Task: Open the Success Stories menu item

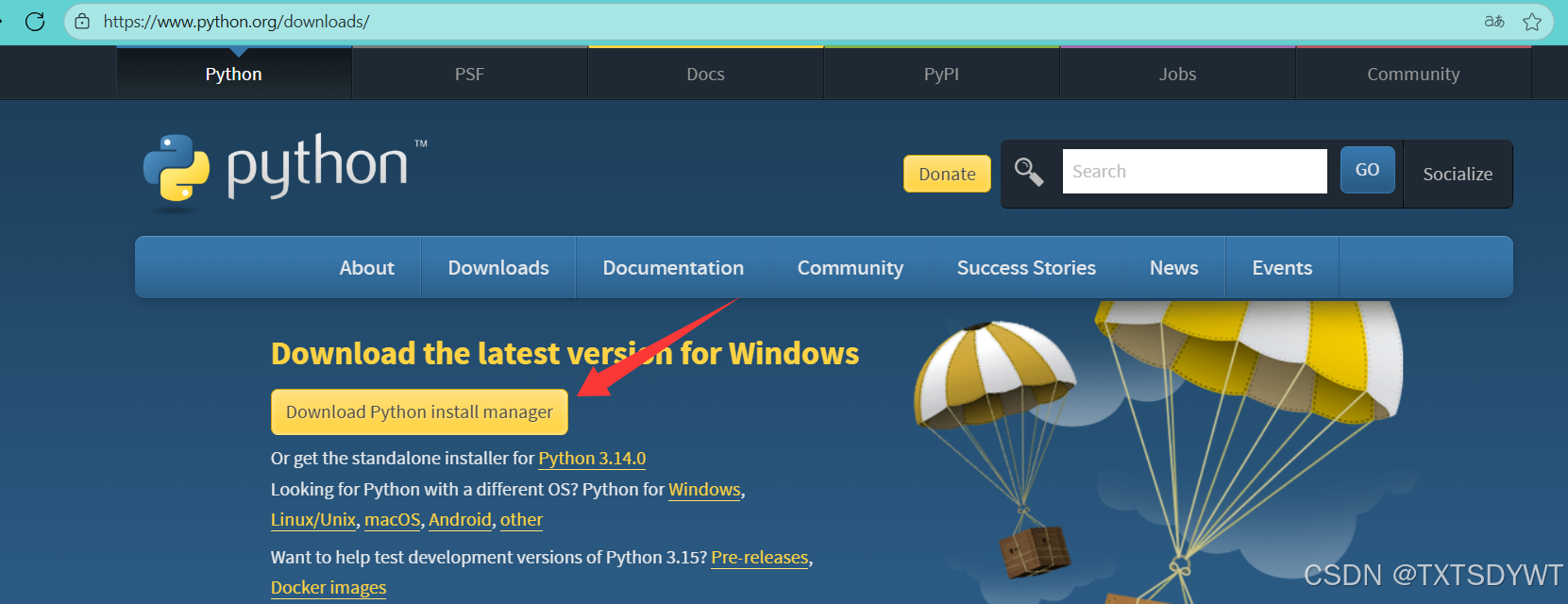Action: [x=1026, y=268]
